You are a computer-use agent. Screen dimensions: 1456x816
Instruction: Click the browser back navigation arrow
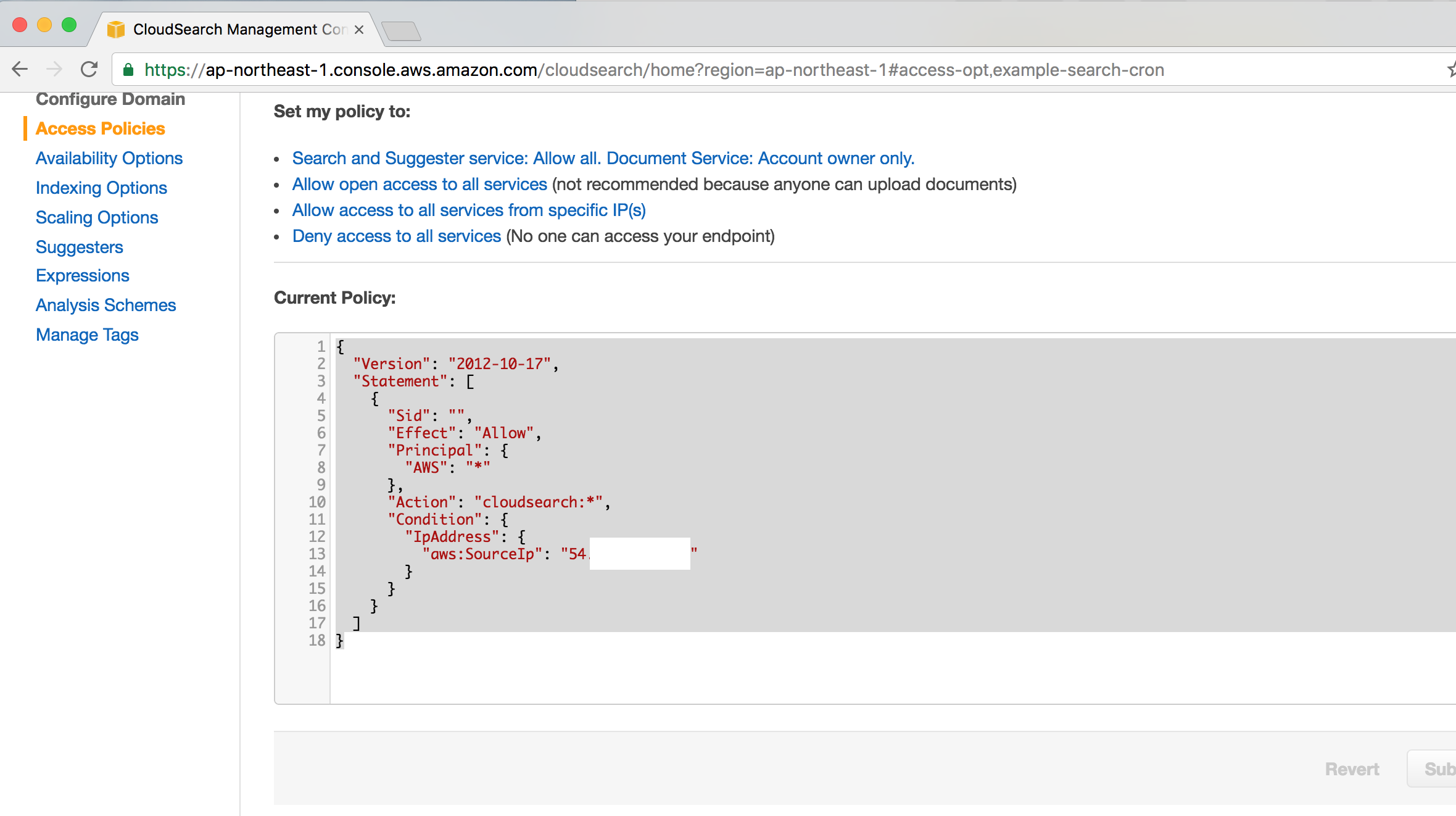tap(22, 70)
